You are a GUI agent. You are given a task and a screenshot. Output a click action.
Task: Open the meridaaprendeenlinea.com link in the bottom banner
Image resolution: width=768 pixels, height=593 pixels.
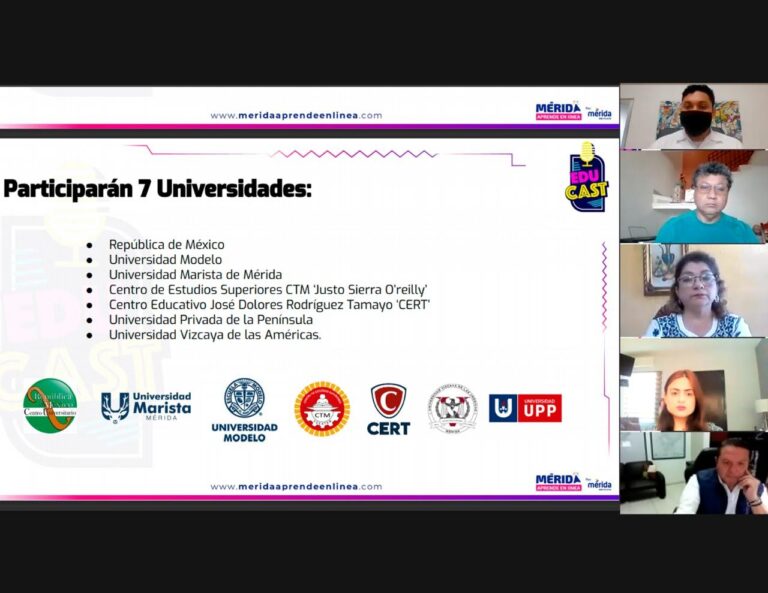click(x=296, y=487)
